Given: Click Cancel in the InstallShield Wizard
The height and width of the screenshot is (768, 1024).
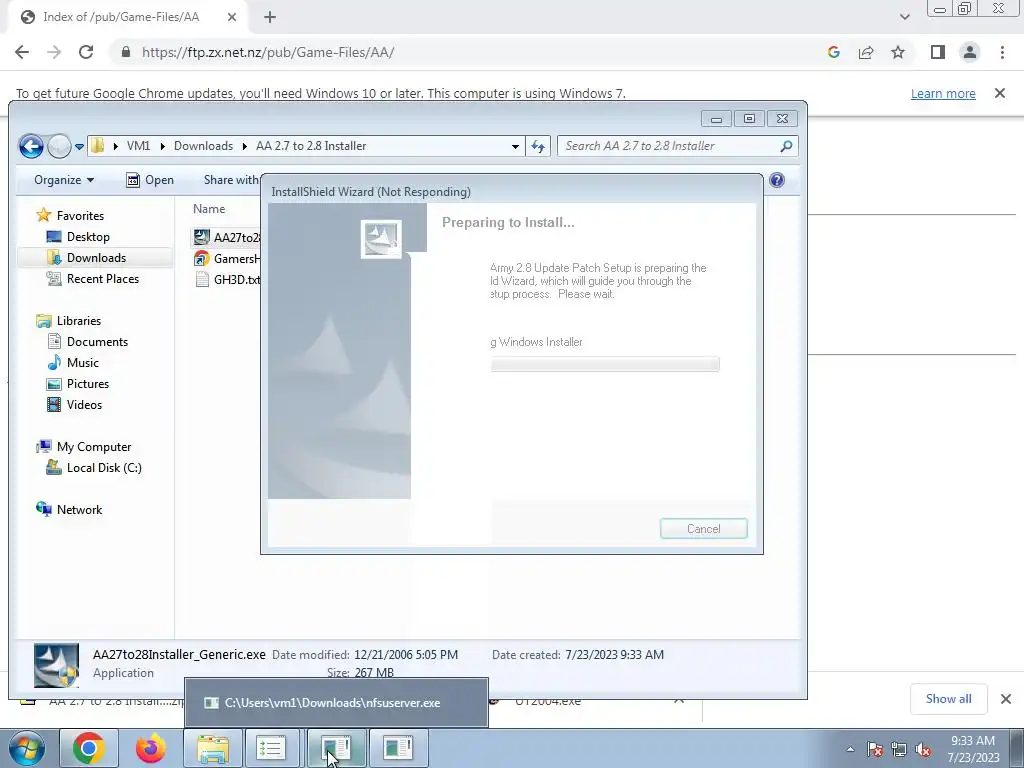Looking at the screenshot, I should pos(703,529).
